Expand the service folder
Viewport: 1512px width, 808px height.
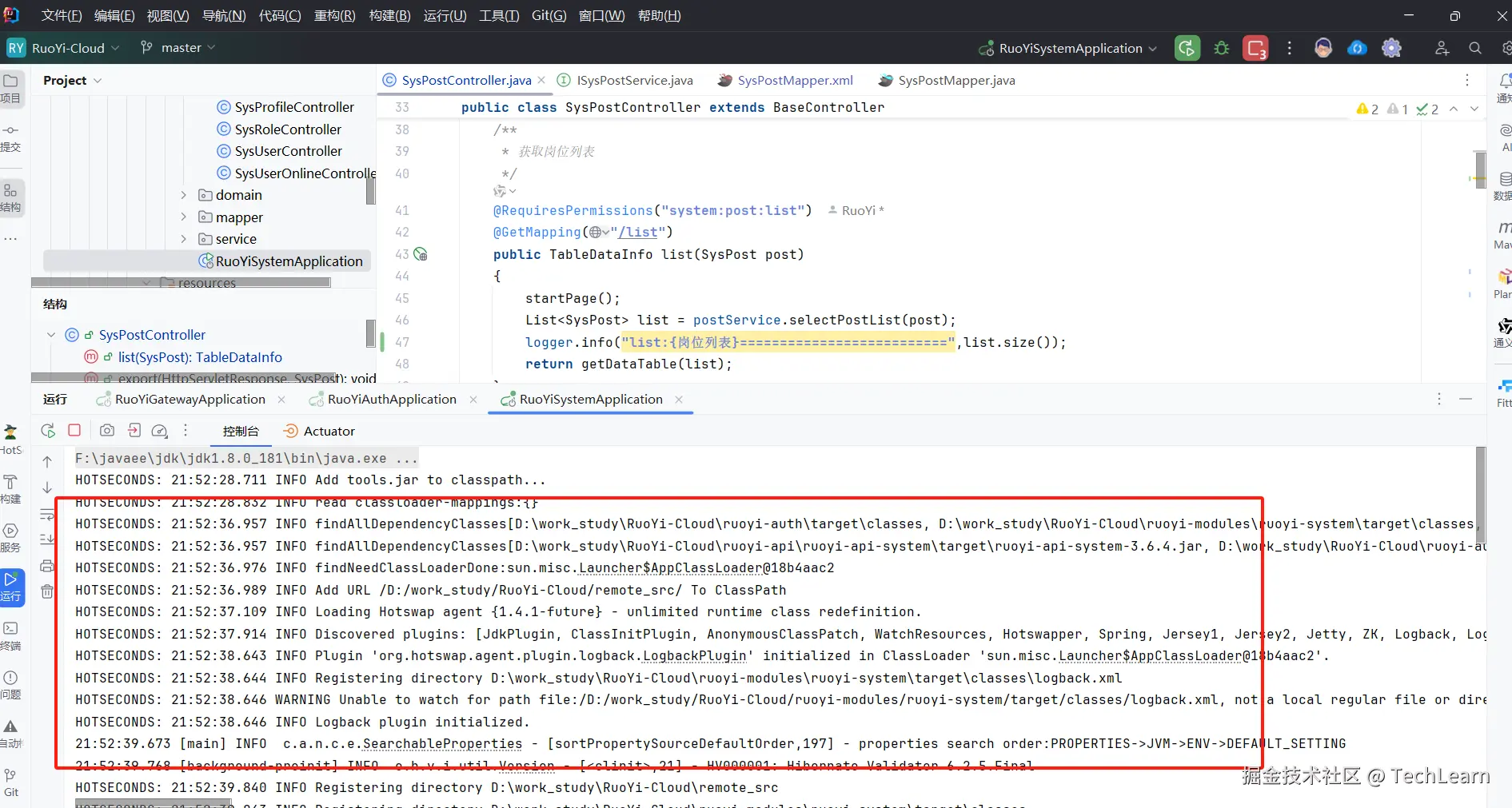pyautogui.click(x=184, y=239)
